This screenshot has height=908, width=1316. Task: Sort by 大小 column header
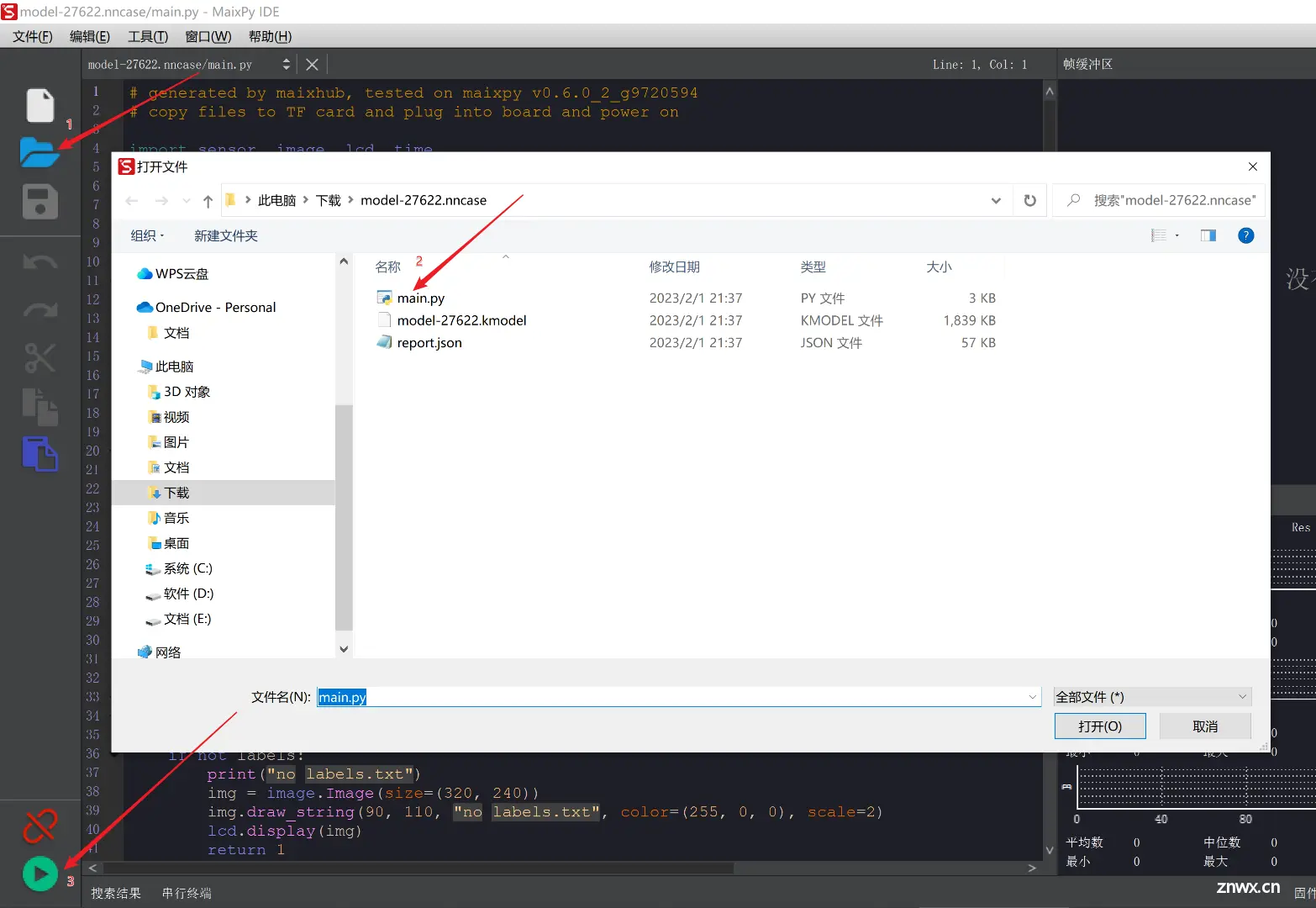[939, 267]
